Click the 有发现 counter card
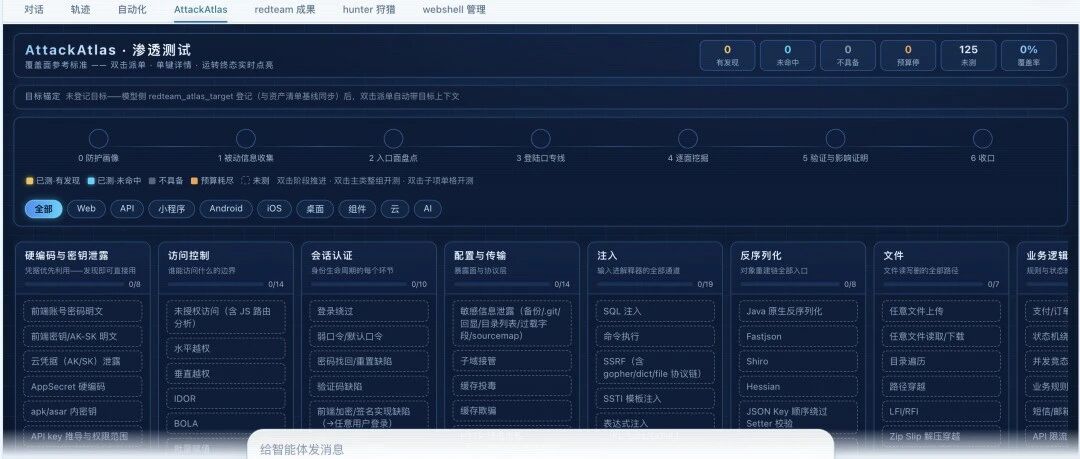Viewport: 1080px width, 459px height. pos(727,55)
